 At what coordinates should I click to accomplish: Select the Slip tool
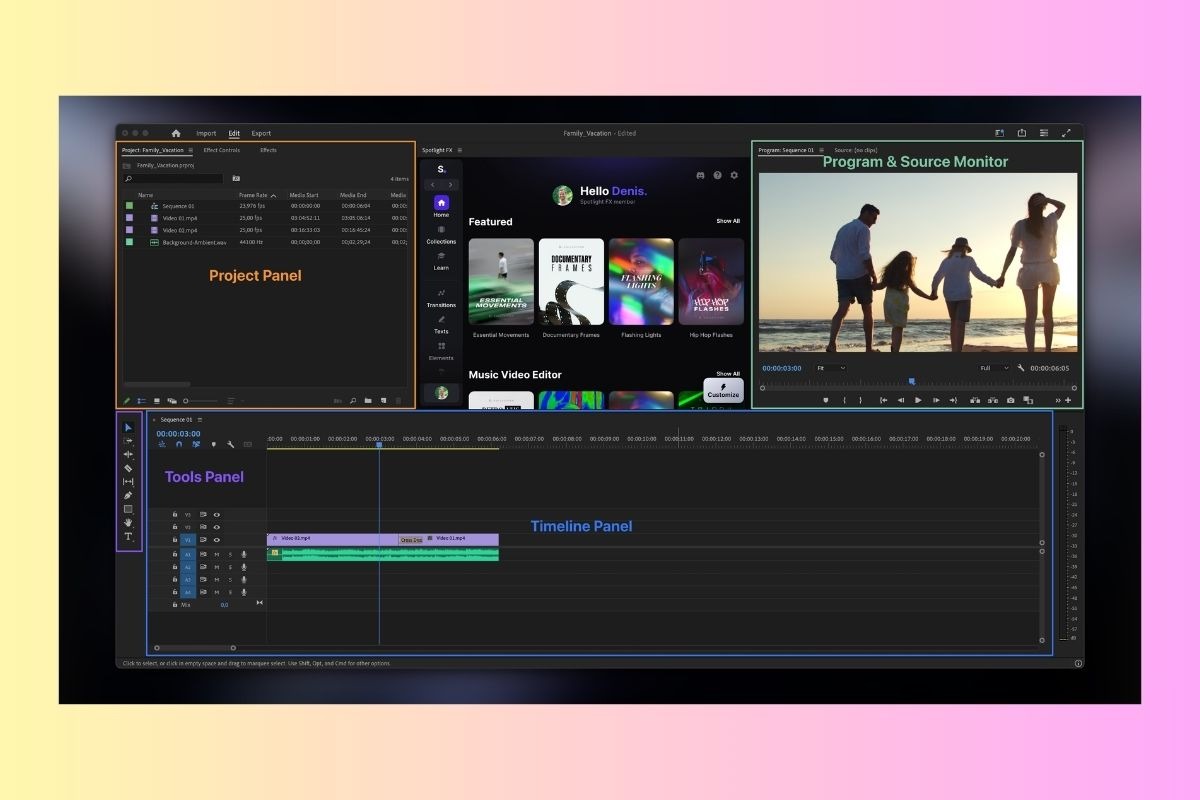(x=128, y=482)
